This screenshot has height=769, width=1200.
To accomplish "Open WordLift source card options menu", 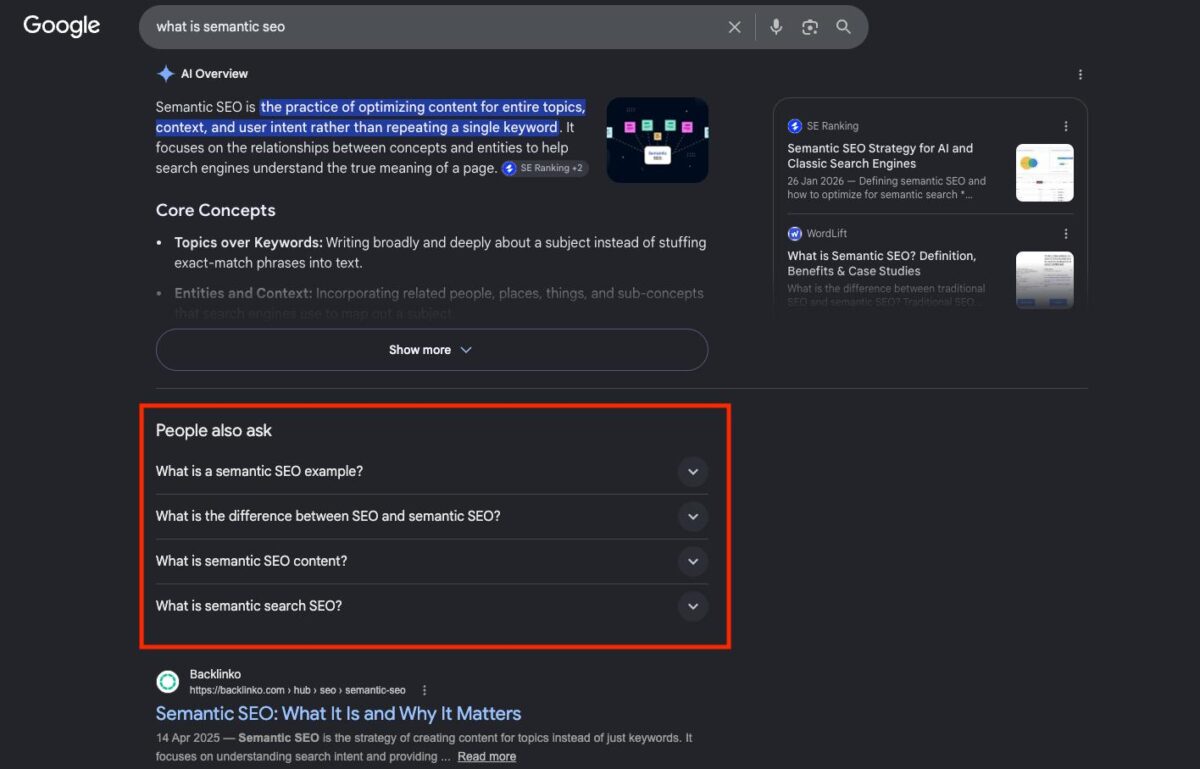I will click(x=1066, y=234).
